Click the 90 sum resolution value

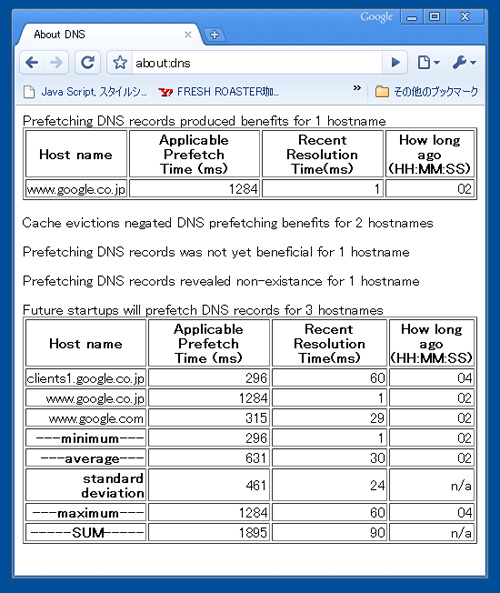[329, 532]
